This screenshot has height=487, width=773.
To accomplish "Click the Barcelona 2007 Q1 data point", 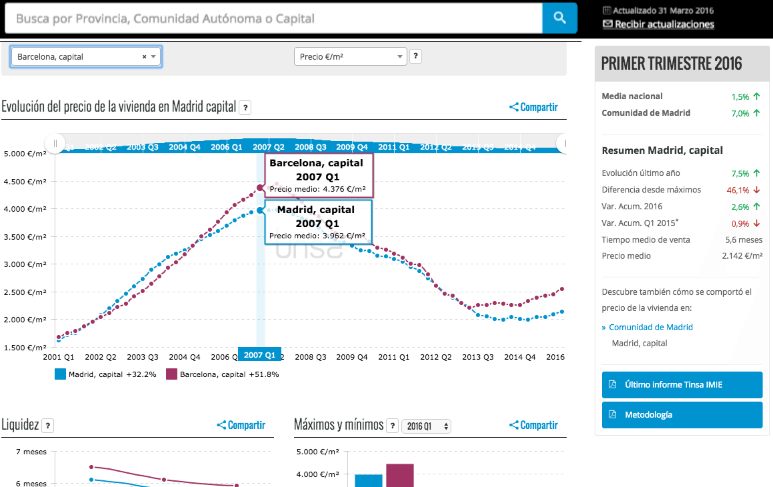I will click(260, 188).
